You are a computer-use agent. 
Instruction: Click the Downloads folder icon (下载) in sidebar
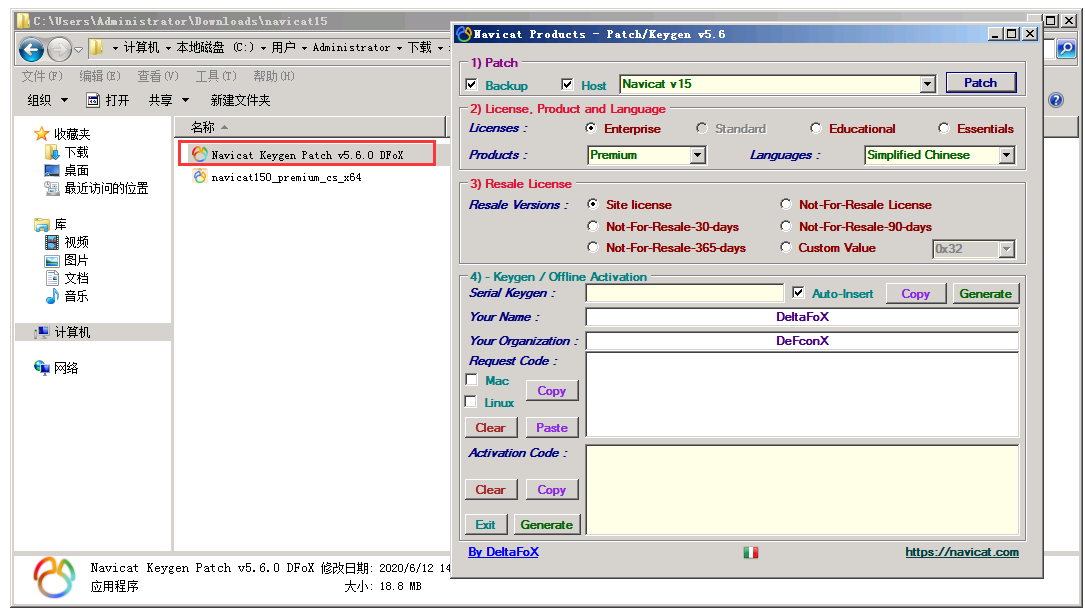click(x=52, y=152)
